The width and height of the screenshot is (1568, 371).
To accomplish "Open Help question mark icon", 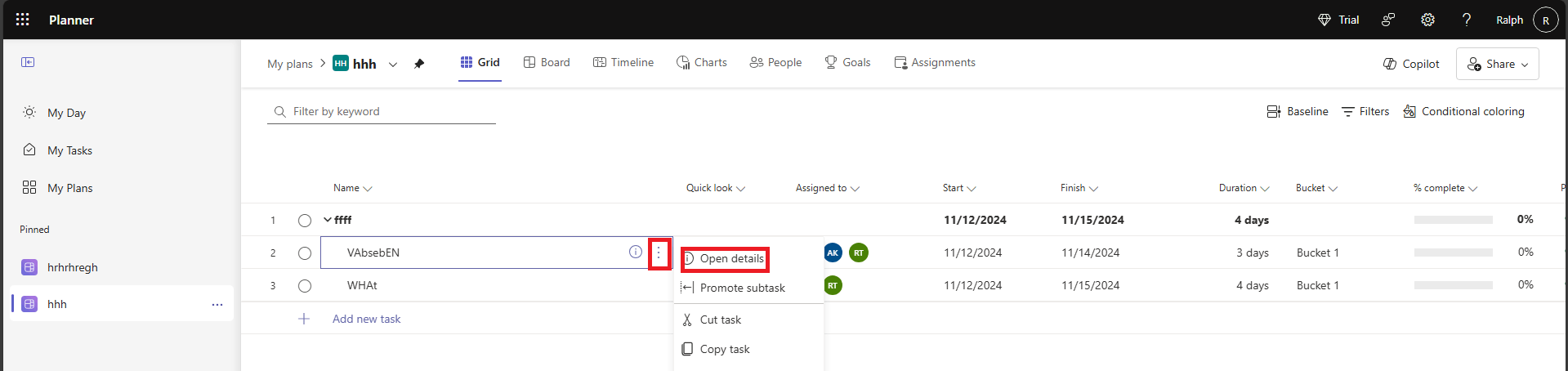I will [x=1467, y=20].
